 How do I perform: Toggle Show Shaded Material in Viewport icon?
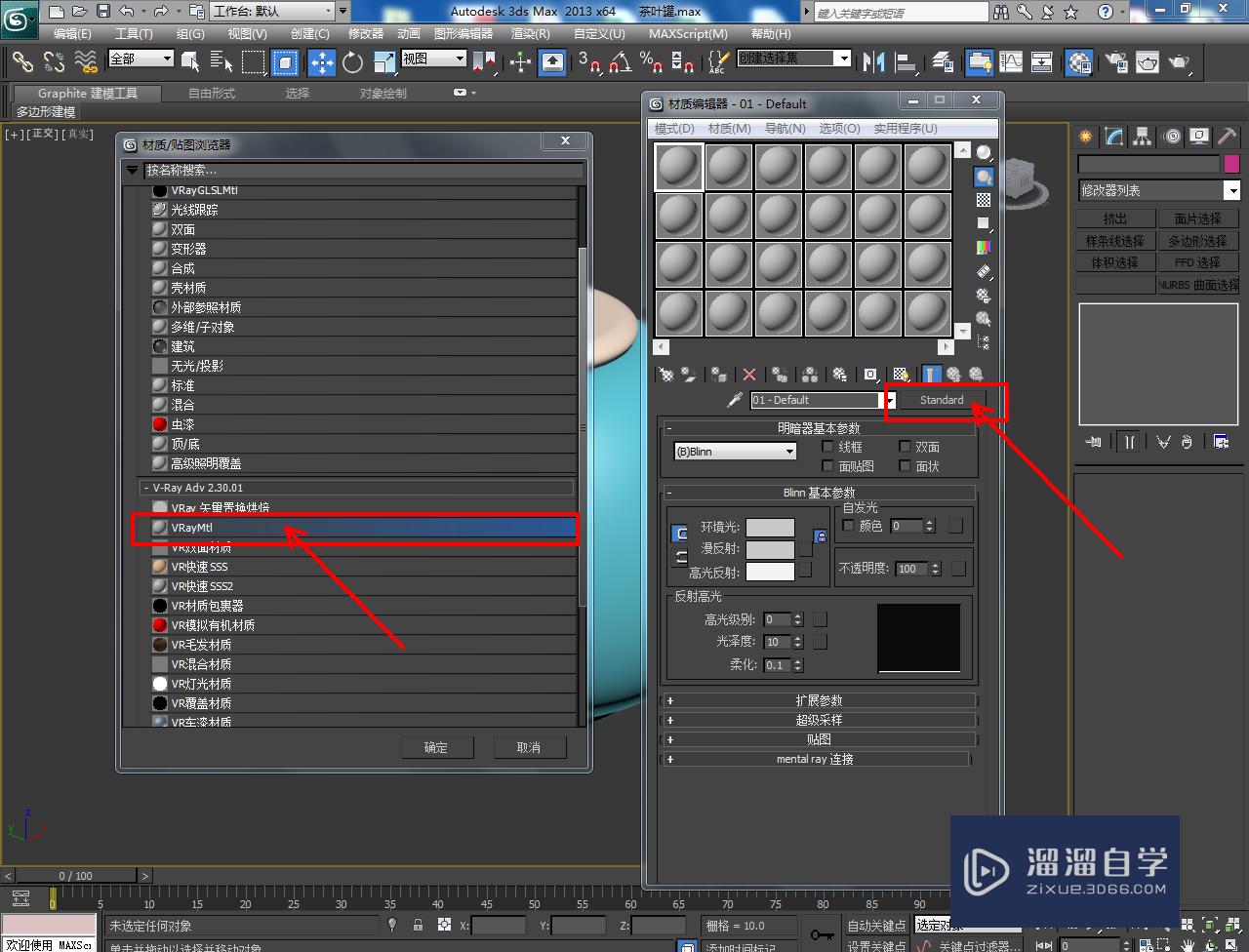[901, 374]
